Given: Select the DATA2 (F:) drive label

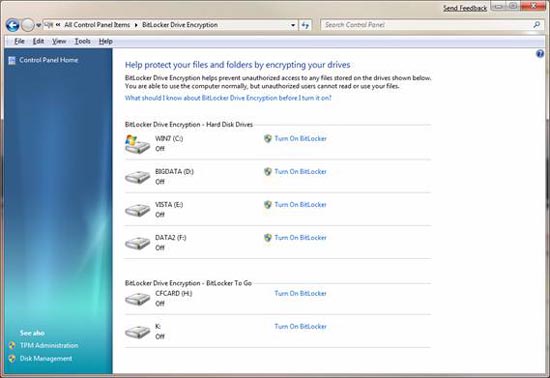Looking at the screenshot, I should [x=171, y=237].
